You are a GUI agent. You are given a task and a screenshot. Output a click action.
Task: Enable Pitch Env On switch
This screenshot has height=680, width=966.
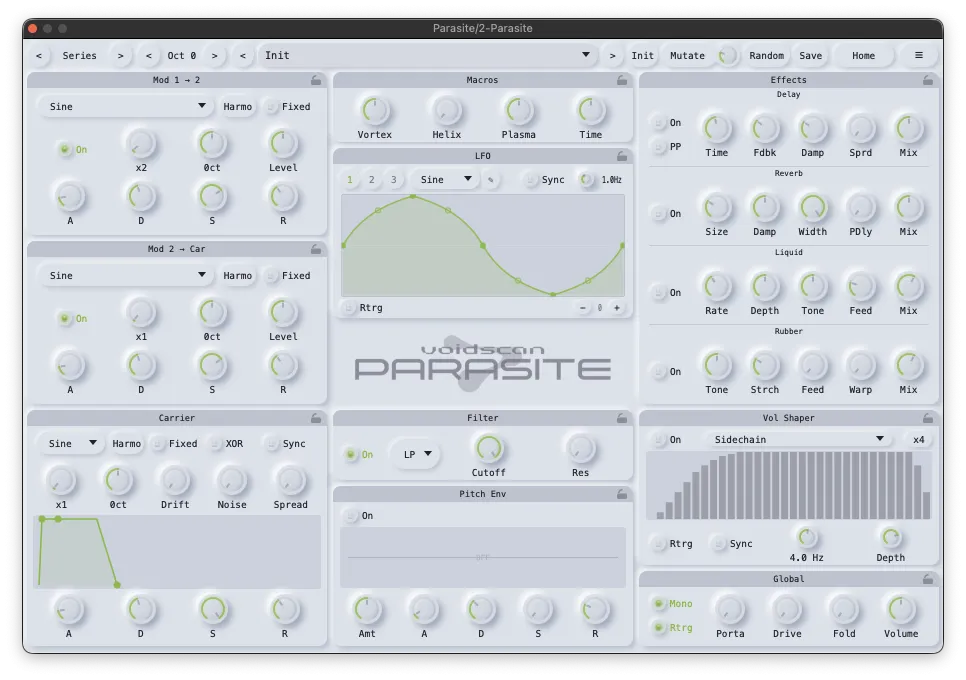[x=359, y=516]
